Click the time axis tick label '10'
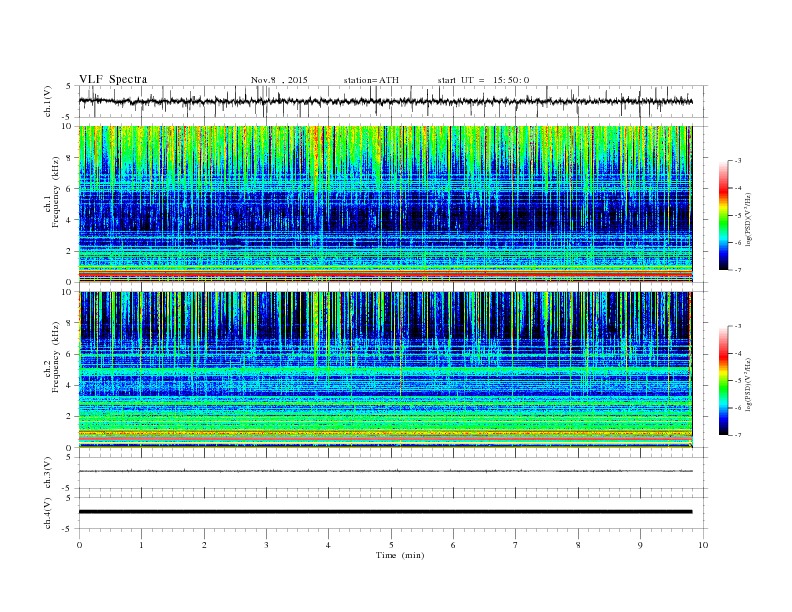The width and height of the screenshot is (792, 612). point(703,545)
